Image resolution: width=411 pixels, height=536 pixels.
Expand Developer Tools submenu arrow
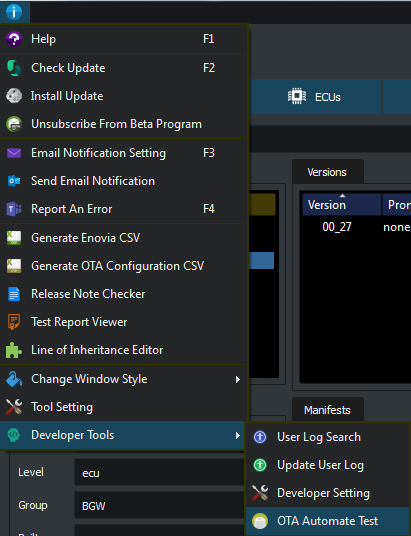tap(238, 435)
